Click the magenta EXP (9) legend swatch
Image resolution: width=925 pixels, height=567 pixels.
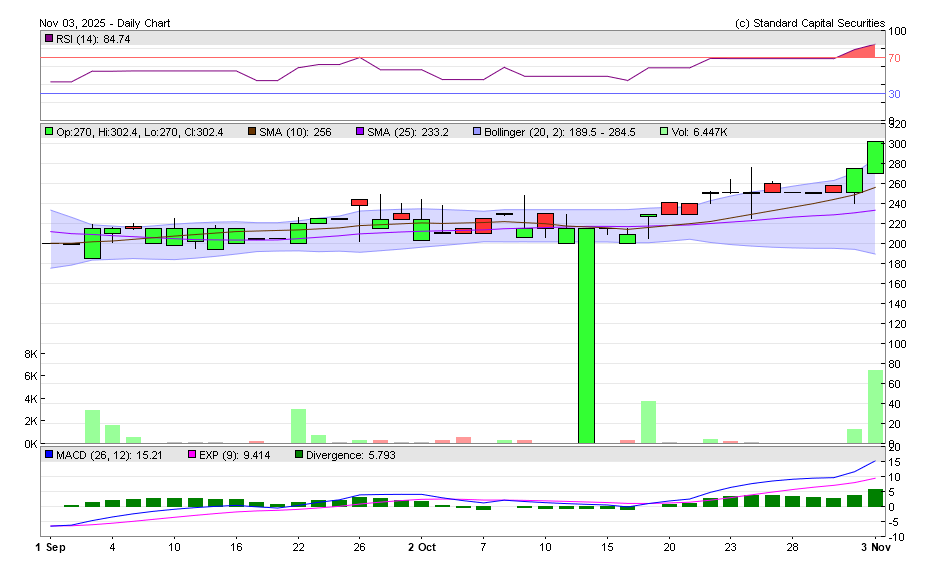(192, 455)
